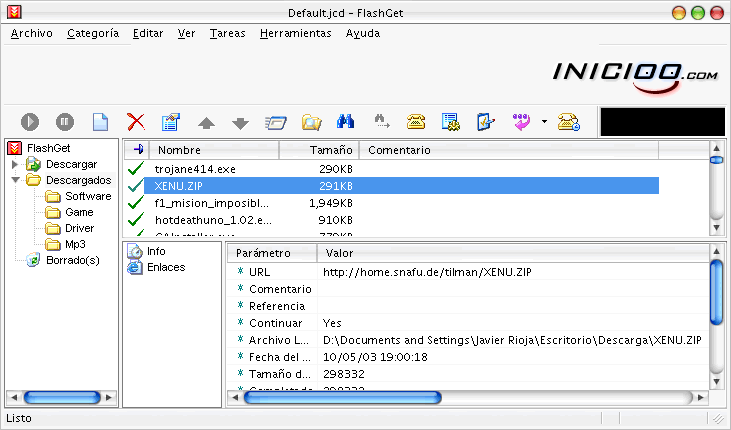Image resolution: width=731 pixels, height=430 pixels.
Task: Click the Fecha del value 10/05/03 19:00:18
Action: coord(375,357)
